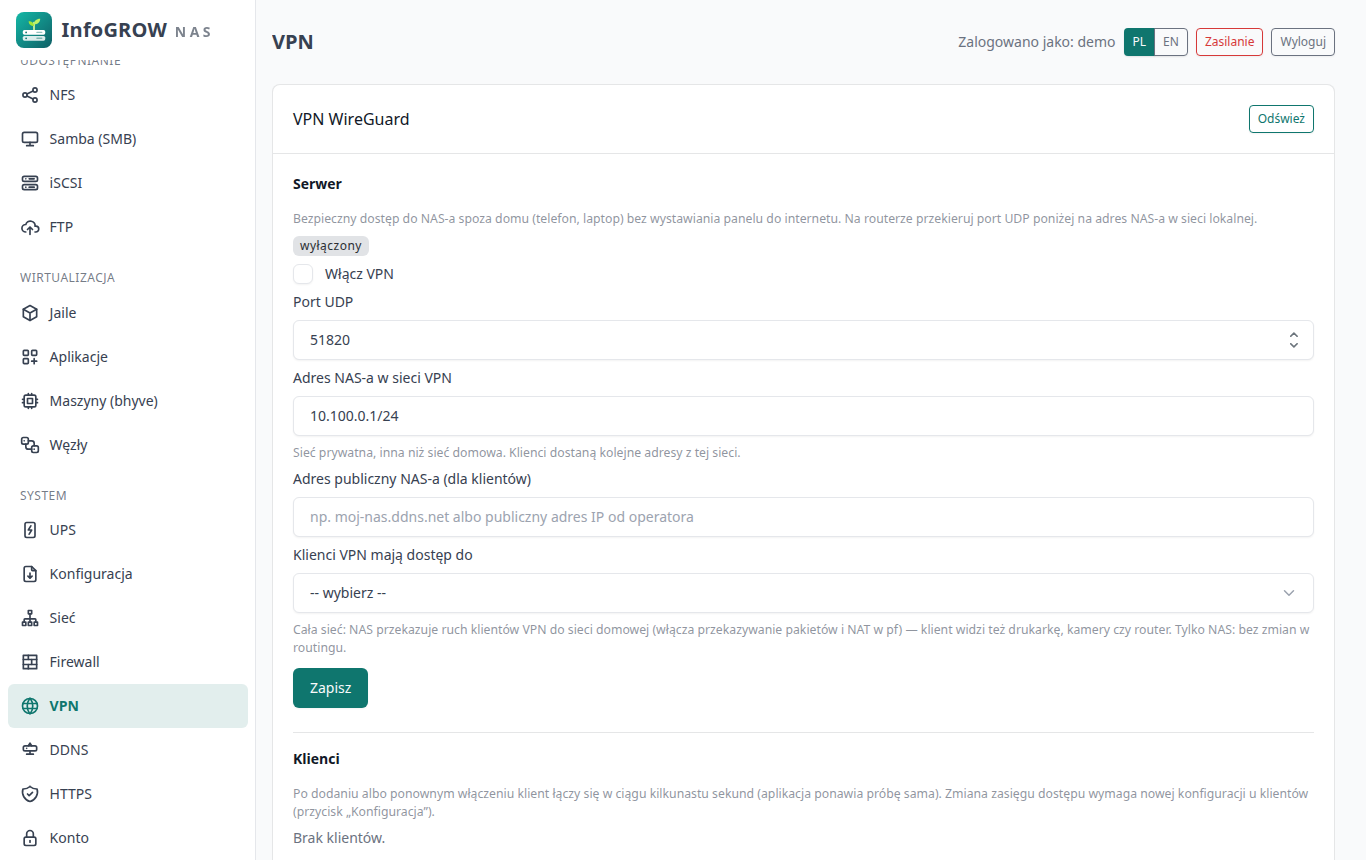
Task: Click the Klienci section heading
Action: tap(316, 759)
